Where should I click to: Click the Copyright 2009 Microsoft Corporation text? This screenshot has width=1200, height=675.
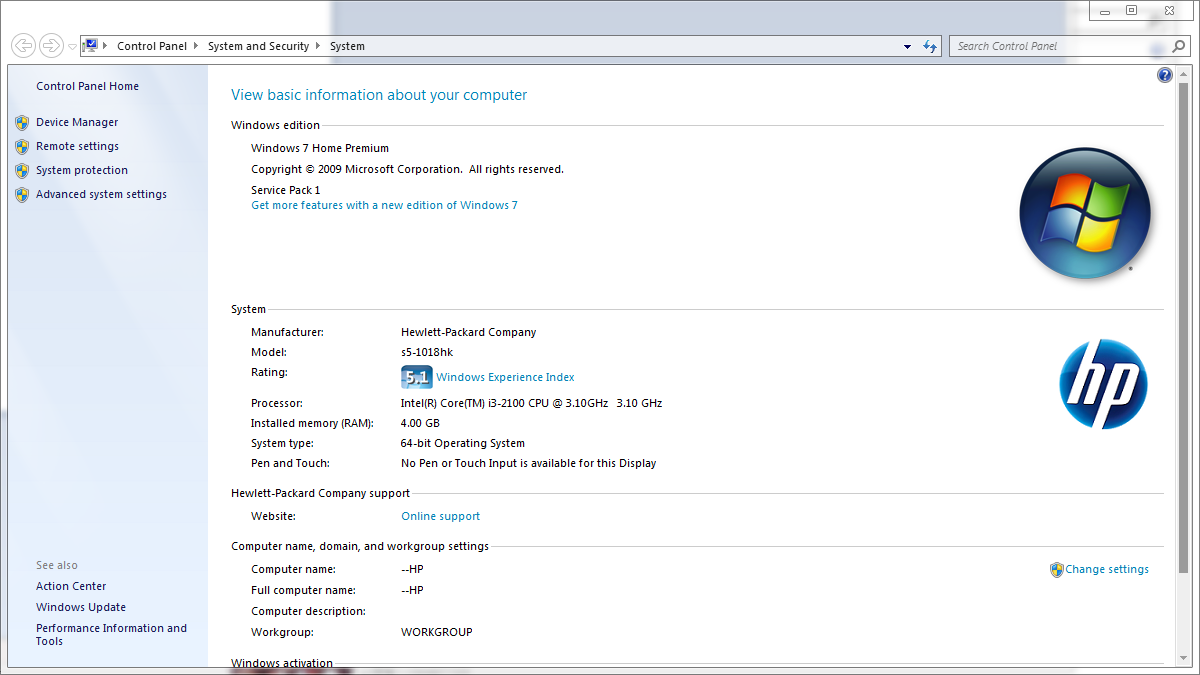pyautogui.click(x=407, y=169)
